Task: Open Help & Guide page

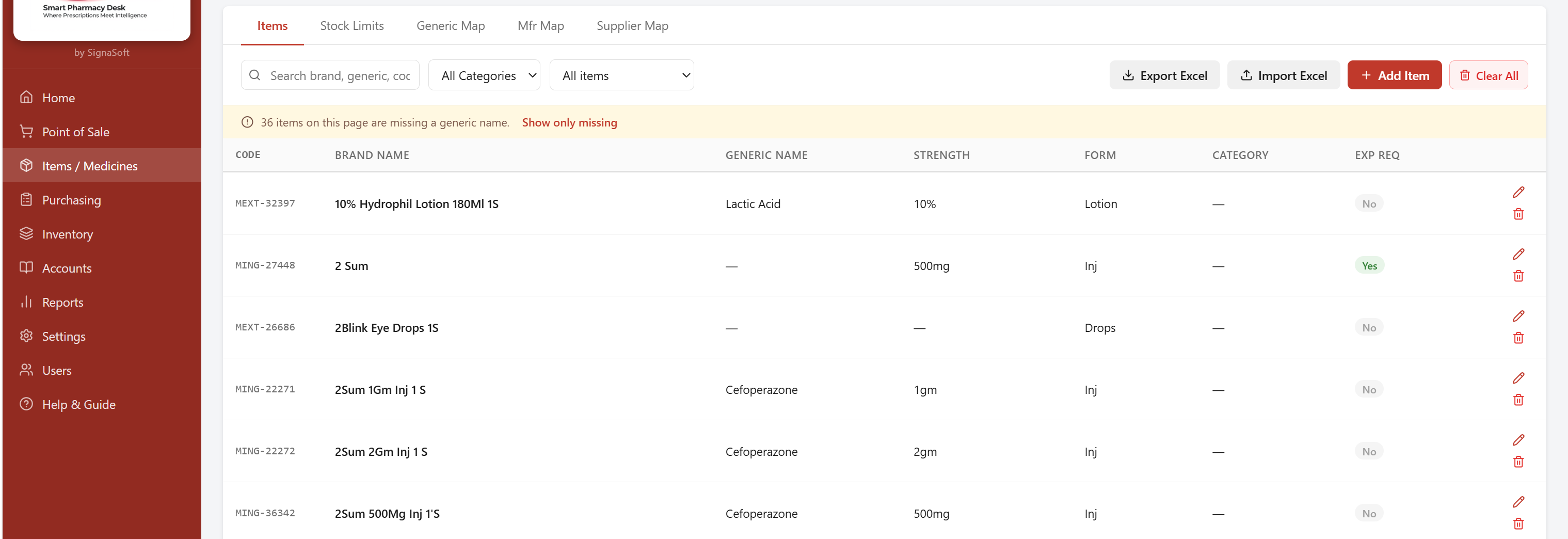Action: pyautogui.click(x=78, y=404)
